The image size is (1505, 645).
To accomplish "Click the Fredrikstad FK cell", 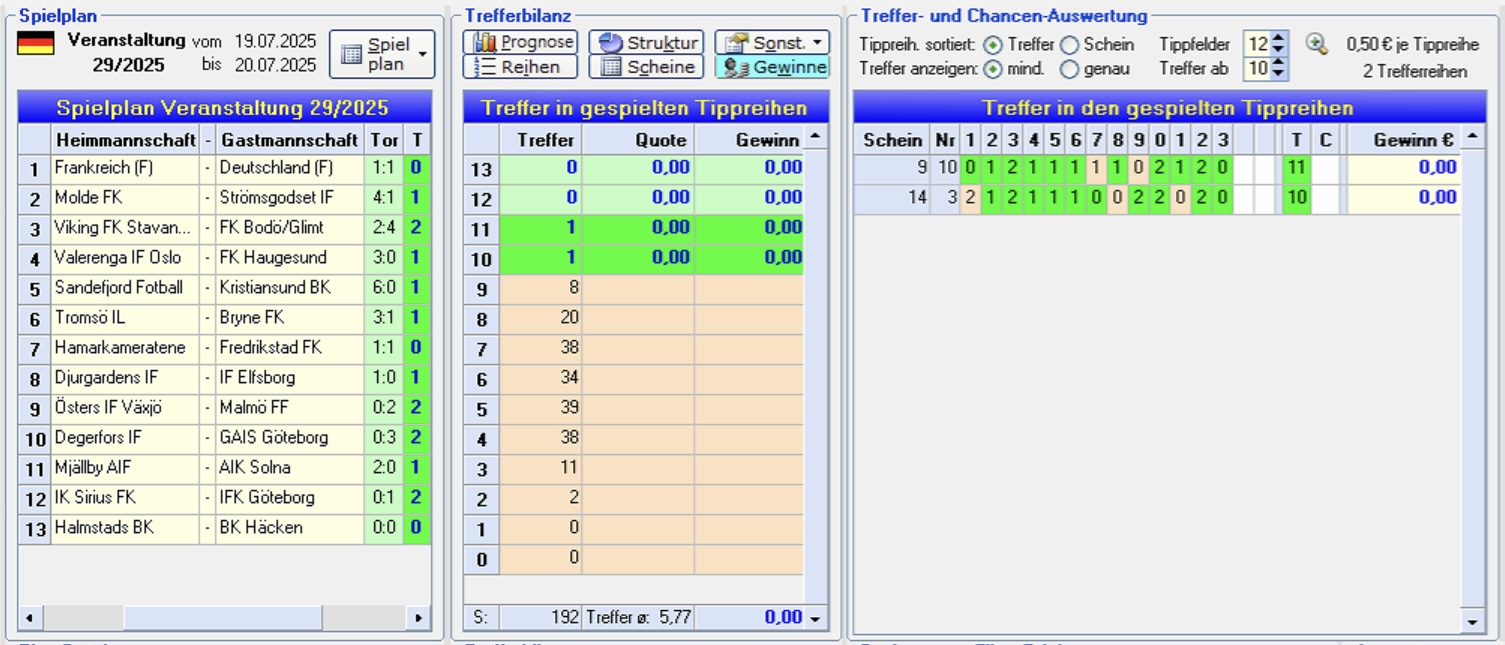I will point(290,348).
